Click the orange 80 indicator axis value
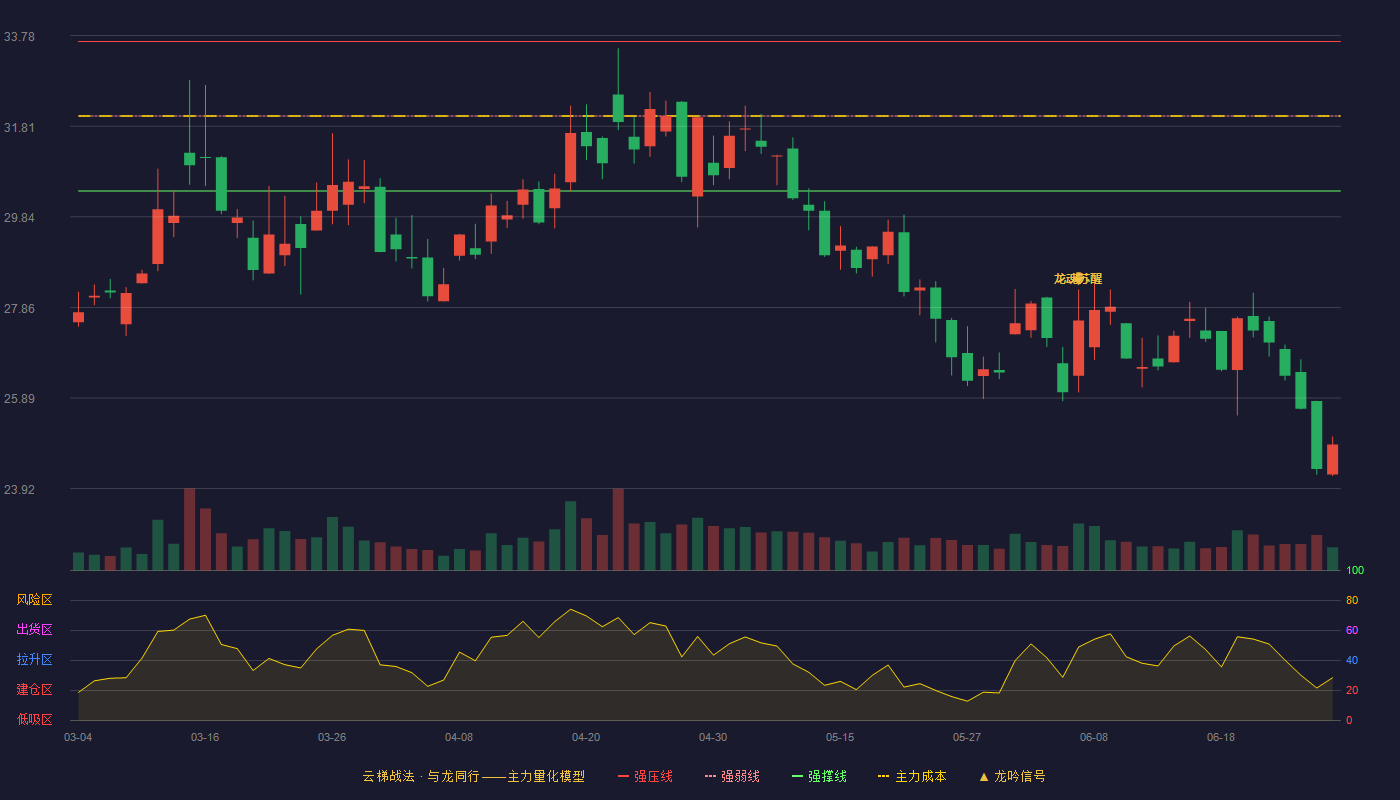The width and height of the screenshot is (1400, 800). coord(1352,600)
